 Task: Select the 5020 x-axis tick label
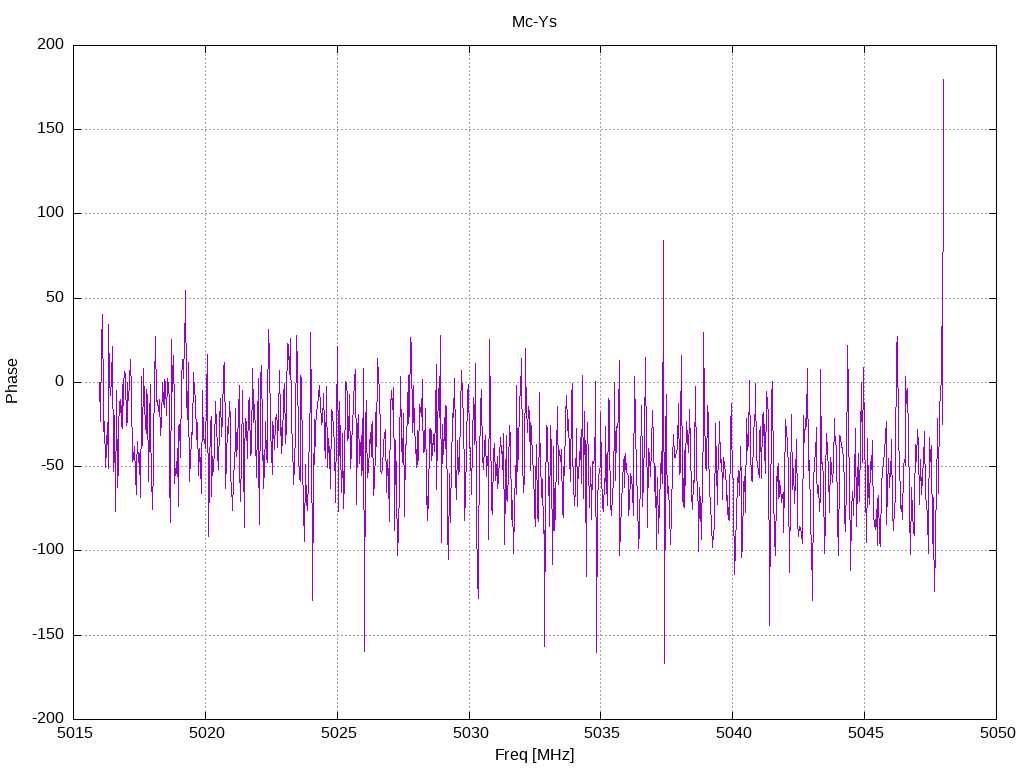pyautogui.click(x=206, y=733)
